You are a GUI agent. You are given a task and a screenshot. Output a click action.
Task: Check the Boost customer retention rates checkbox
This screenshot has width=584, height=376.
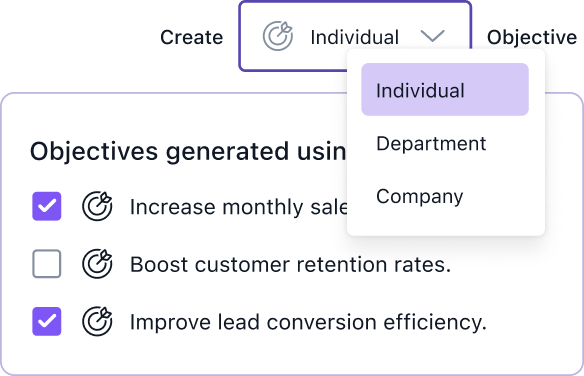[x=47, y=264]
